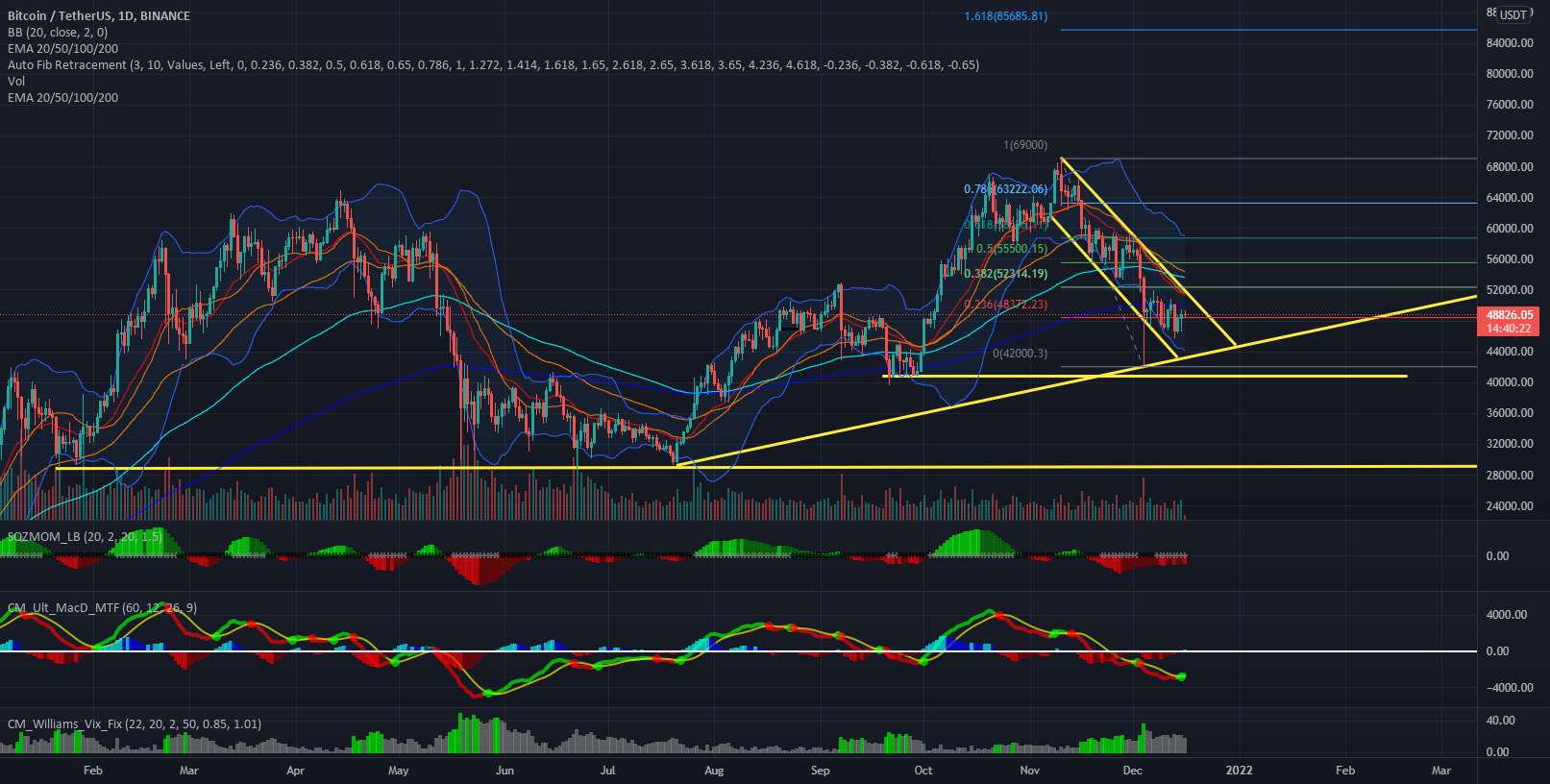
Task: Click 80000.00 on the price axis
Action: point(1510,74)
